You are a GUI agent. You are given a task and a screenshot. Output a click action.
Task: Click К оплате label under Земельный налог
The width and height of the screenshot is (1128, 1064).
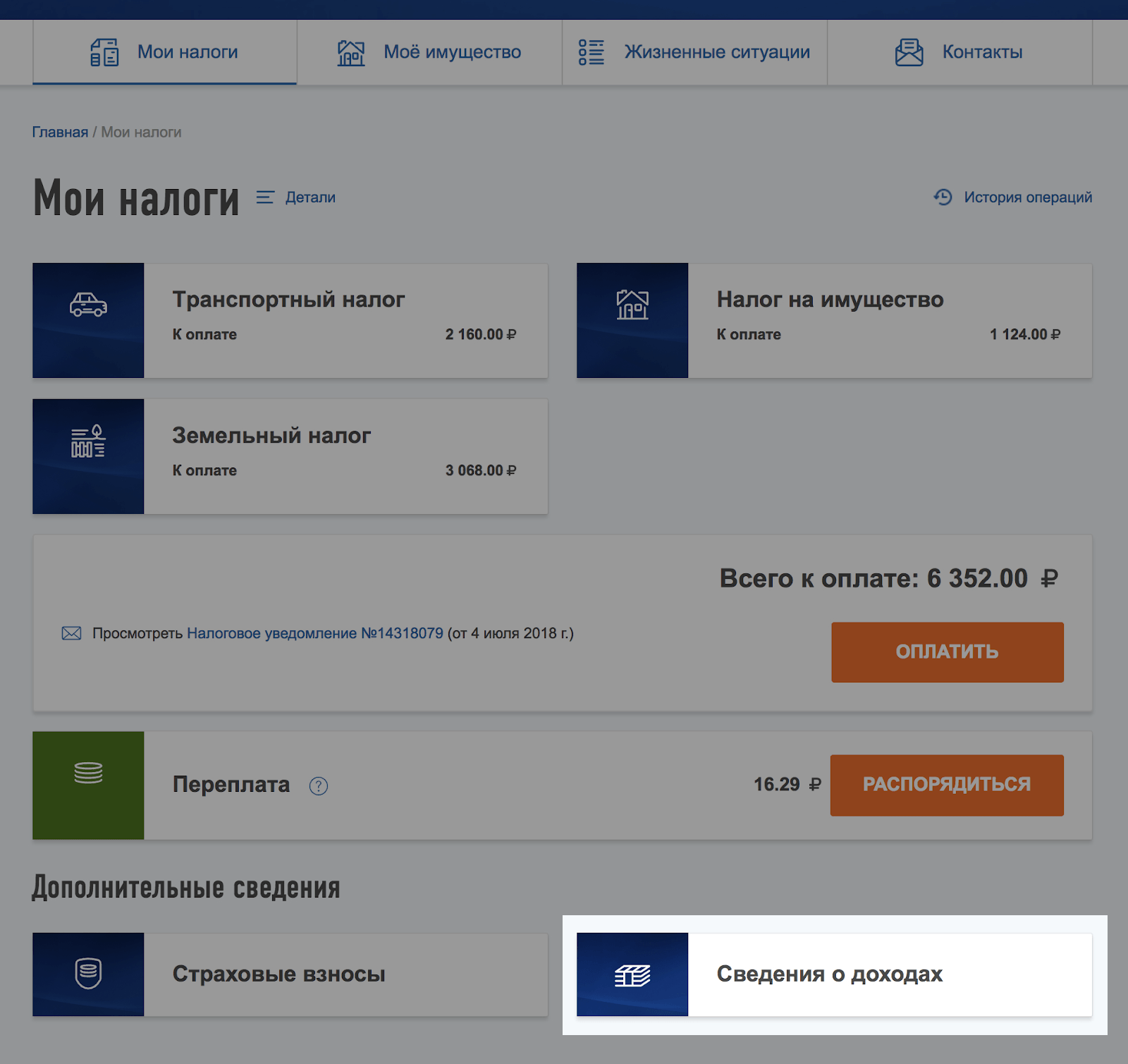tap(204, 470)
